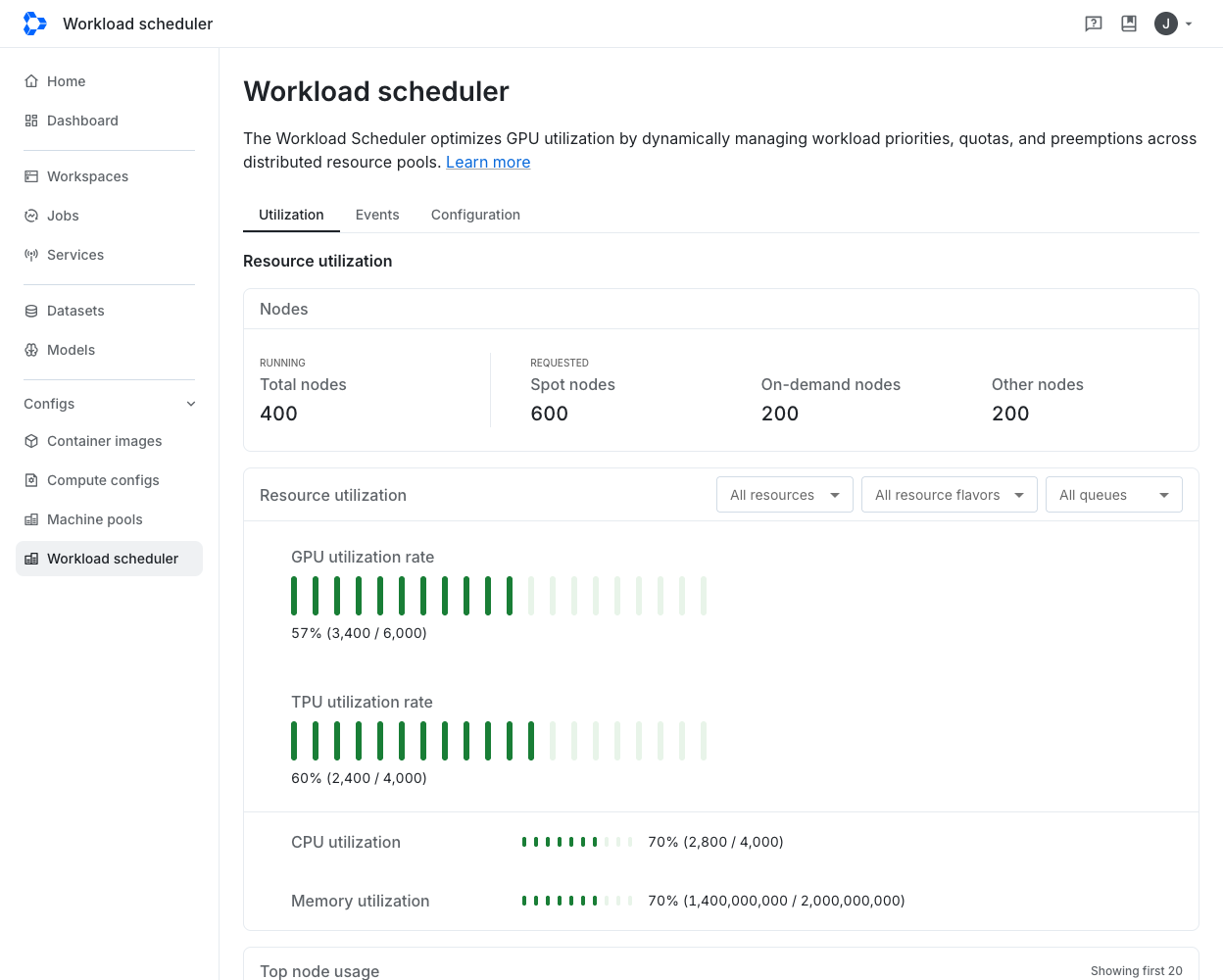This screenshot has height=980, width=1223.
Task: Click the memory value 70% (1,400,000,000 / 2,000,000,000)
Action: (x=776, y=901)
